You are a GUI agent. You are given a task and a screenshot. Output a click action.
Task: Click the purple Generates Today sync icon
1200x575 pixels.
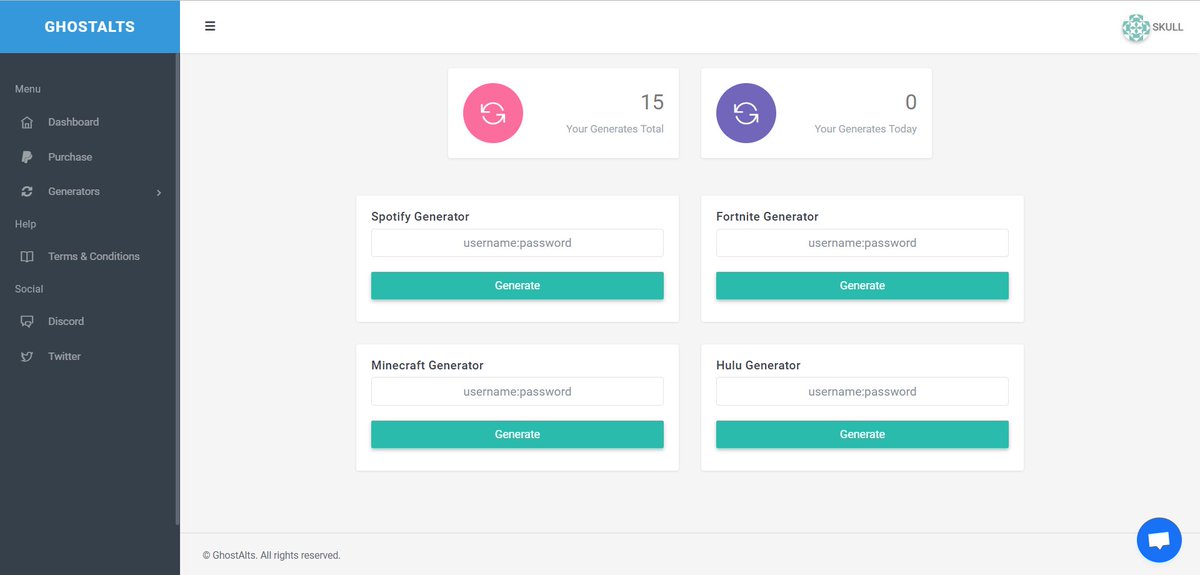tap(746, 113)
